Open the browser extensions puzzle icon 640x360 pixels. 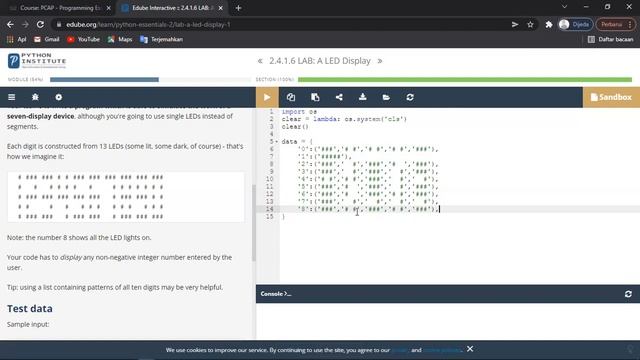(x=549, y=24)
